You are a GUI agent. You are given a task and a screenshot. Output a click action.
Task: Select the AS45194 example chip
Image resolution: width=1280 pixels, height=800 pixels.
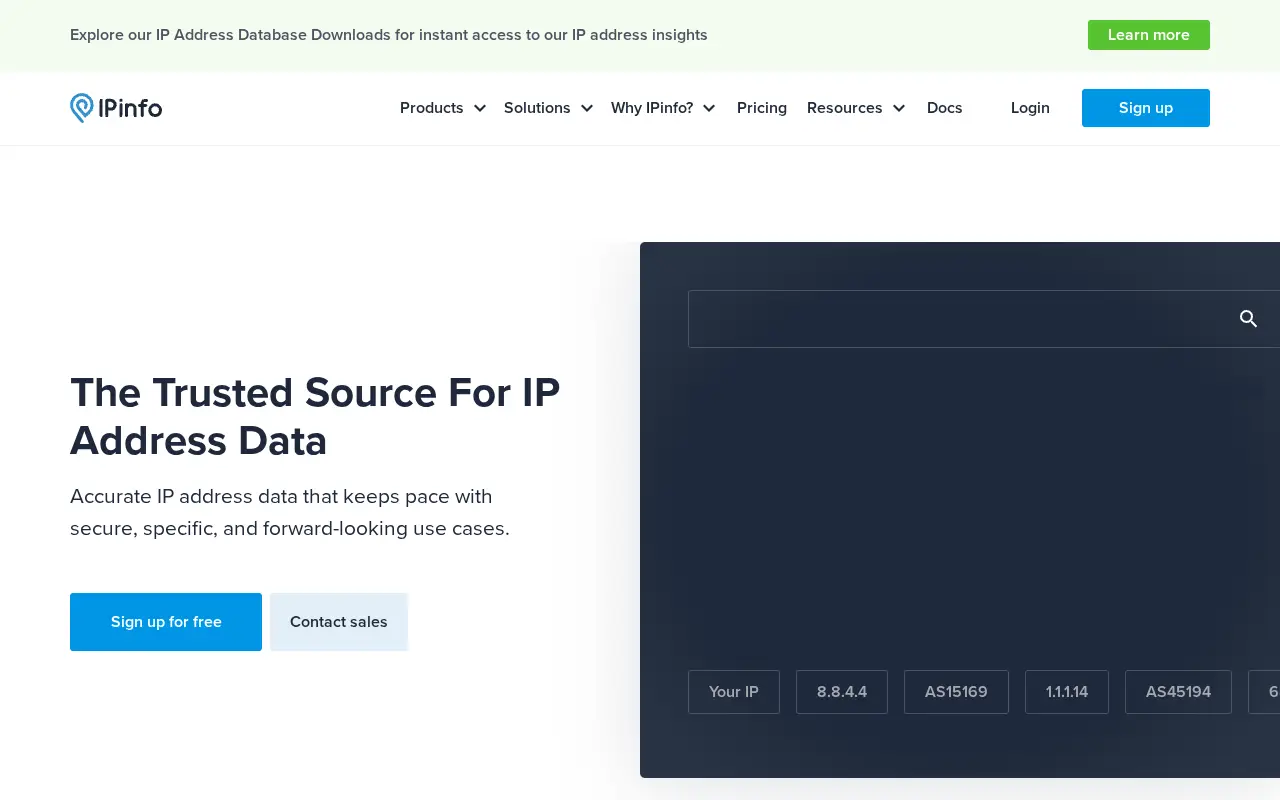[x=1178, y=692]
